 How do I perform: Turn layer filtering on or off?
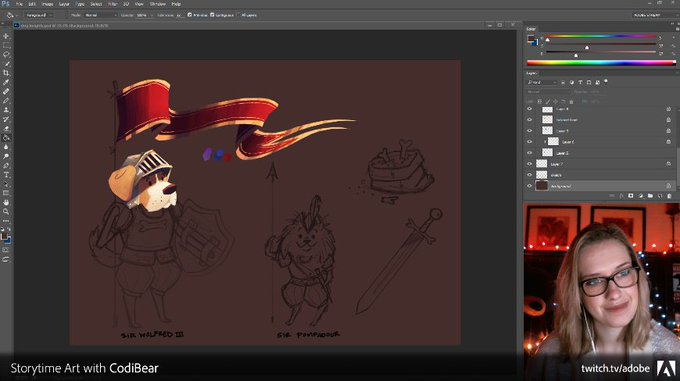(606, 81)
